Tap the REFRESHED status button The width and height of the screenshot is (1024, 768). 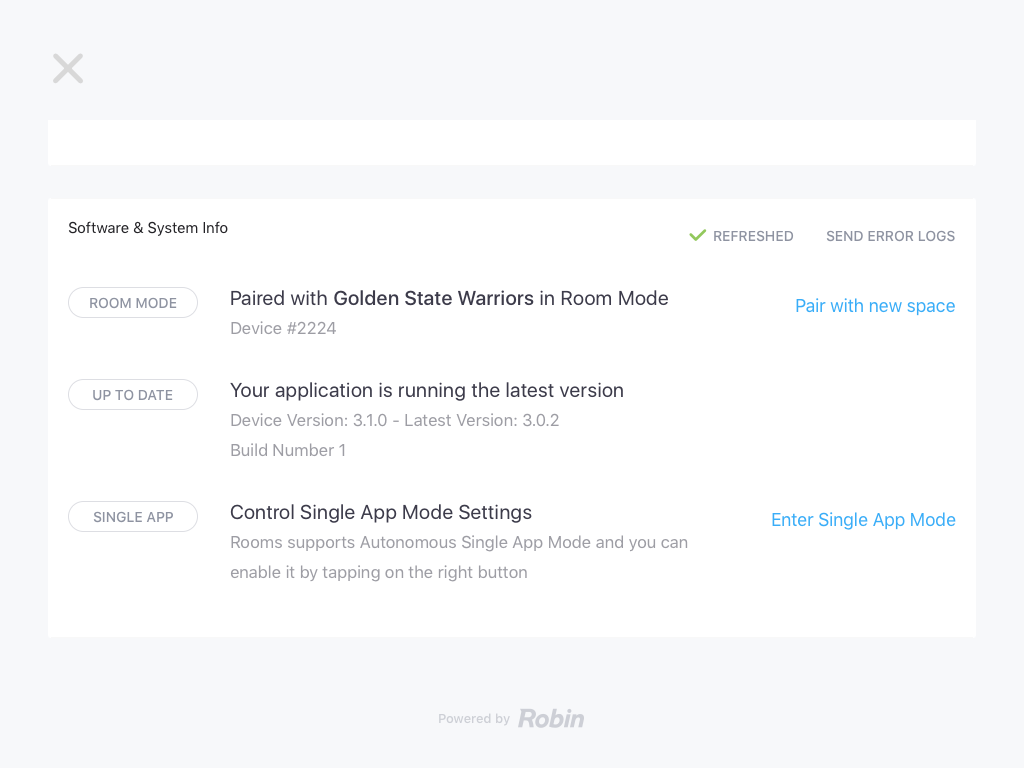[741, 236]
